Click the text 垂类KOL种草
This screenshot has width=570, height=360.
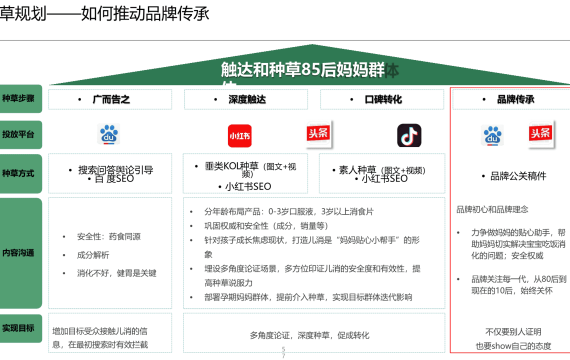click(231, 166)
